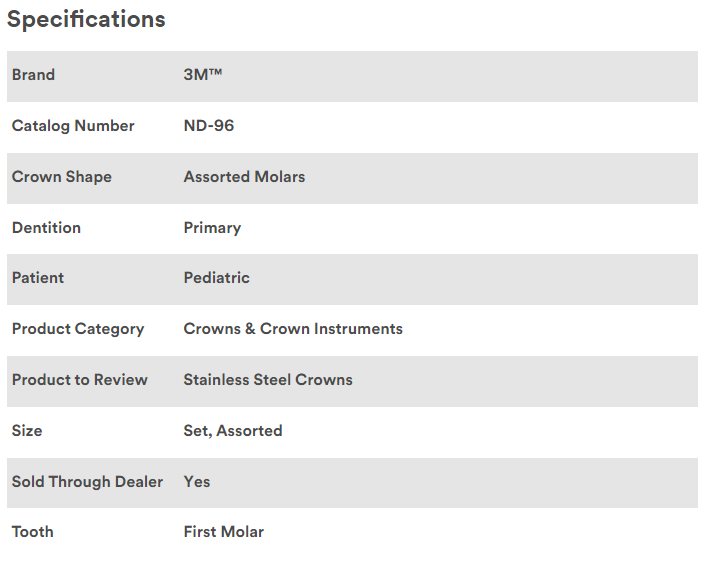Select the Set, Assorted value
Viewport: 711px width, 565px height.
pyautogui.click(x=233, y=431)
